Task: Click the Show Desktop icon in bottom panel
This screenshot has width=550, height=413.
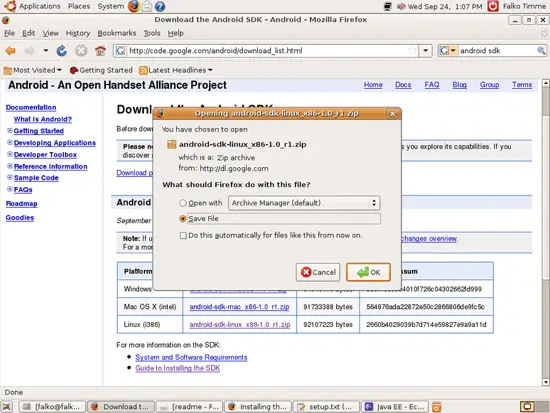Action: coord(7,407)
